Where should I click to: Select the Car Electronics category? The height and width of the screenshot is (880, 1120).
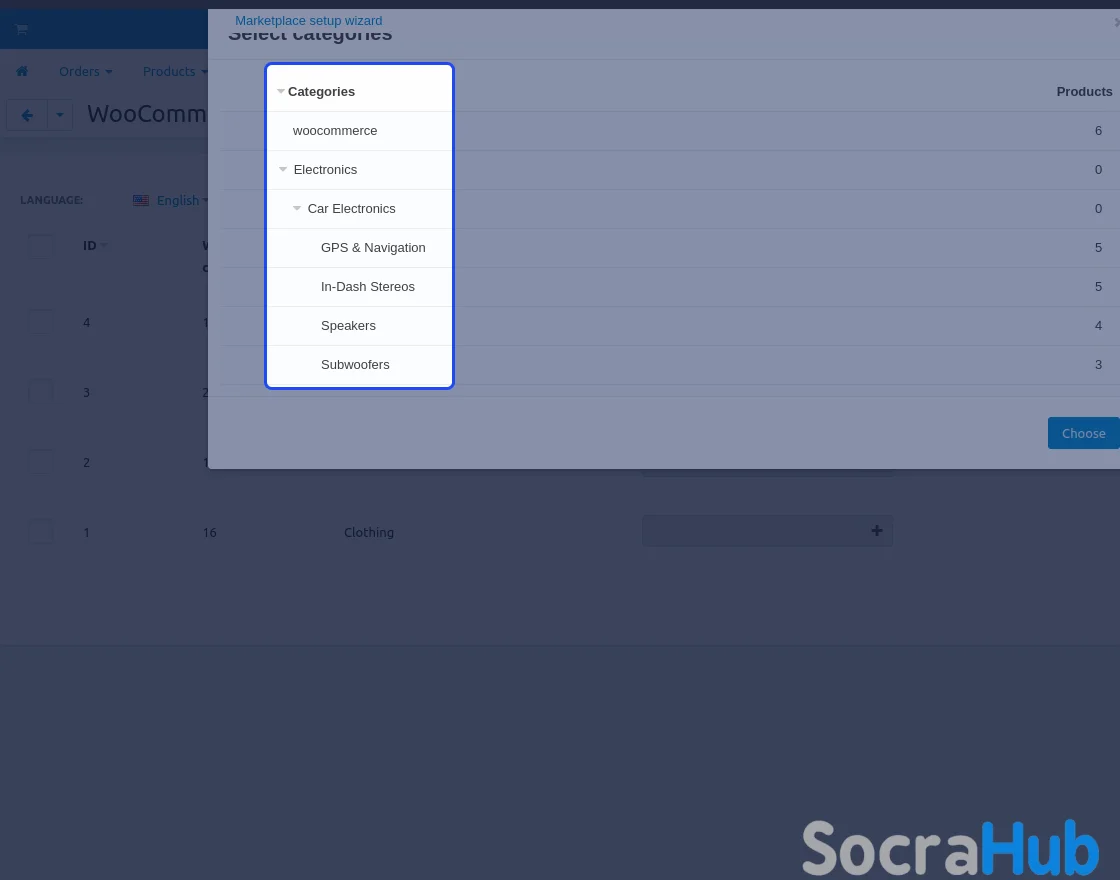[351, 209]
